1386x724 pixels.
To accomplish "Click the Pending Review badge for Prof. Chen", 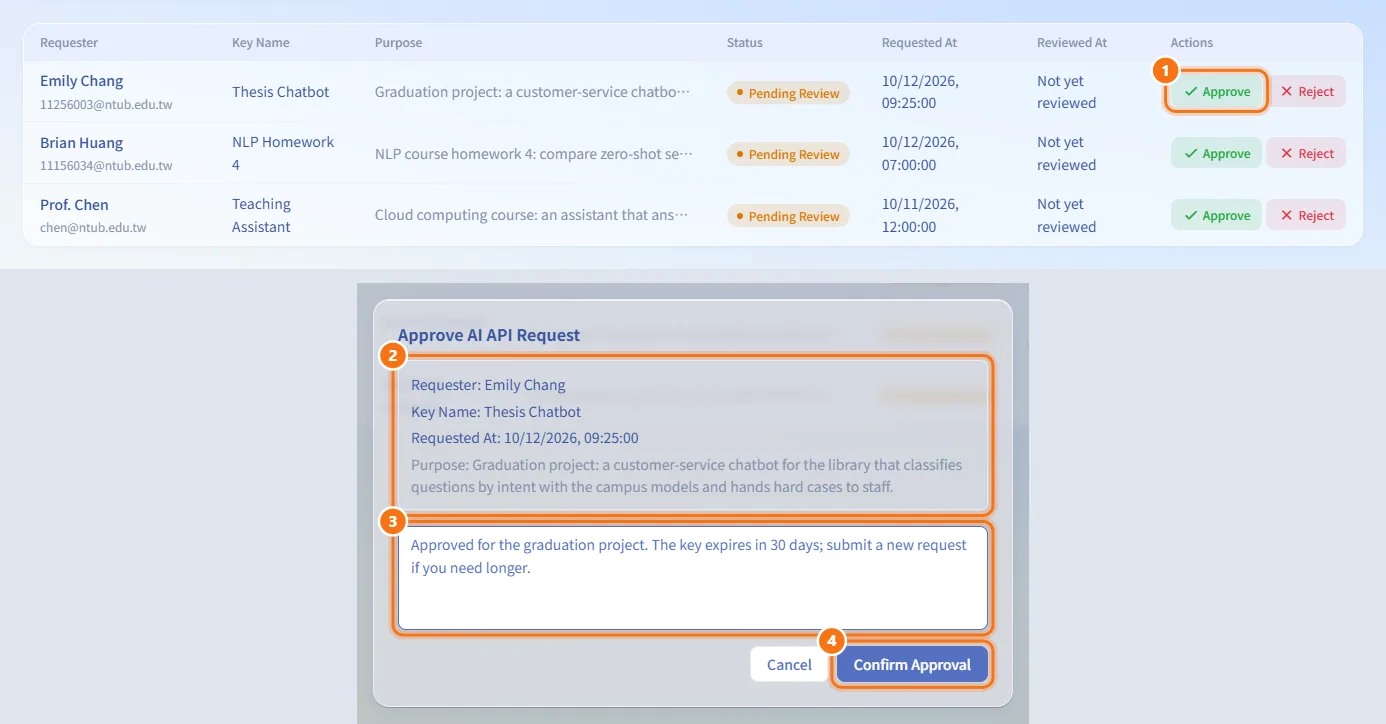I will click(x=788, y=216).
